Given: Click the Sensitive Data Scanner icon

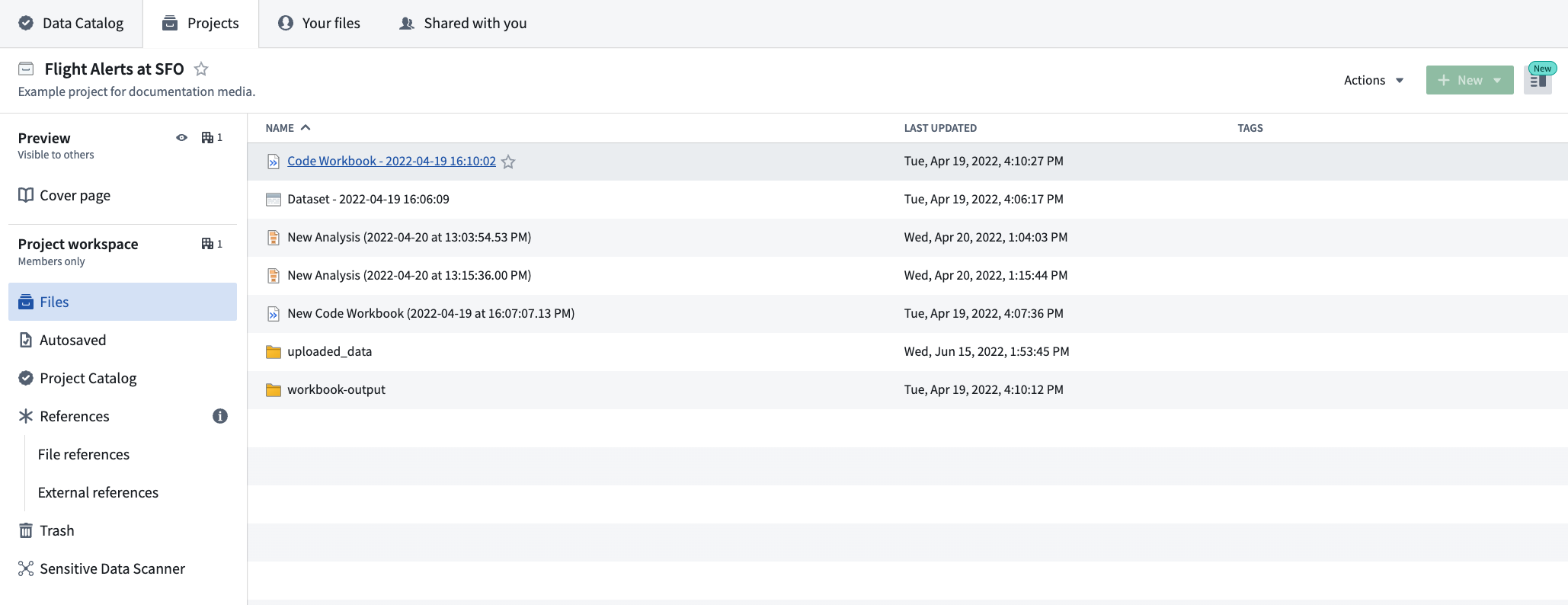Looking at the screenshot, I should [26, 568].
